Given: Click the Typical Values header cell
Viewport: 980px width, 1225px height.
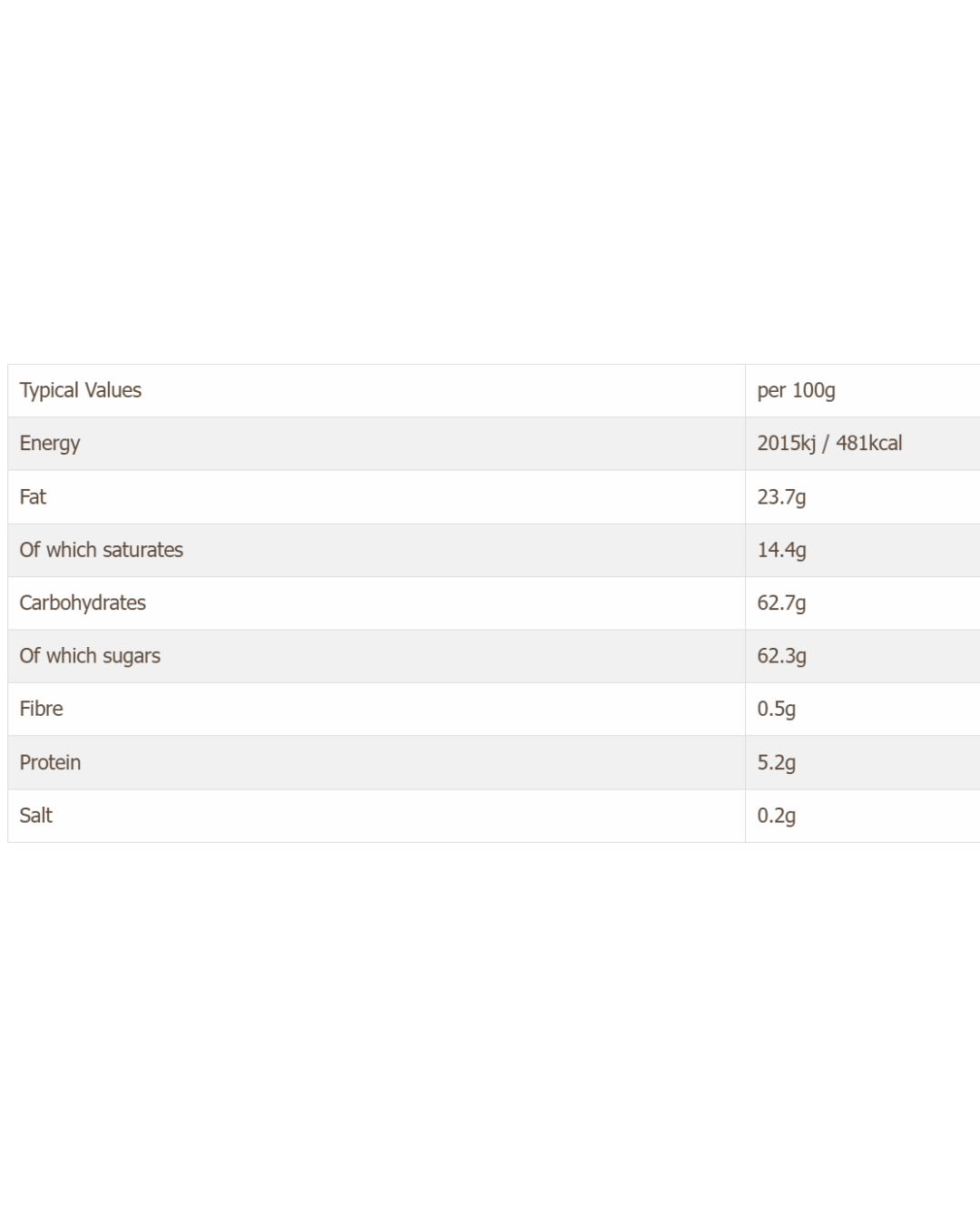Looking at the screenshot, I should pyautogui.click(x=81, y=390).
